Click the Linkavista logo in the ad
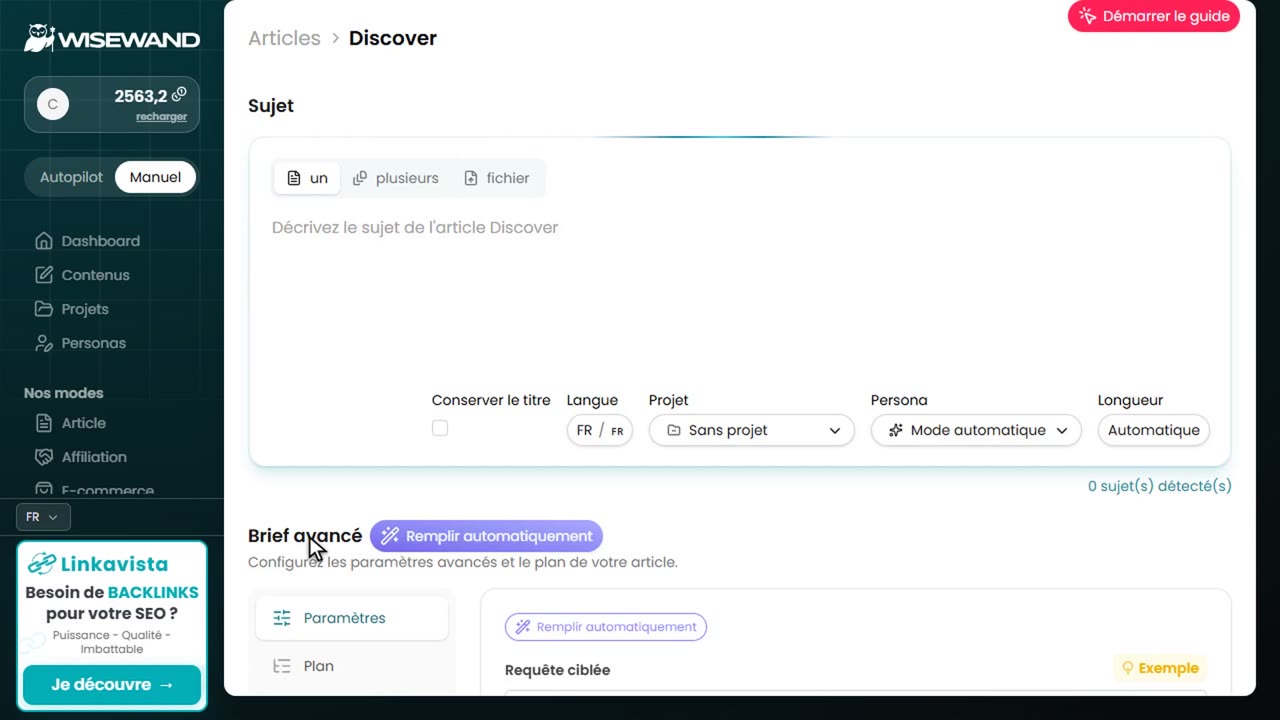 pyautogui.click(x=98, y=564)
